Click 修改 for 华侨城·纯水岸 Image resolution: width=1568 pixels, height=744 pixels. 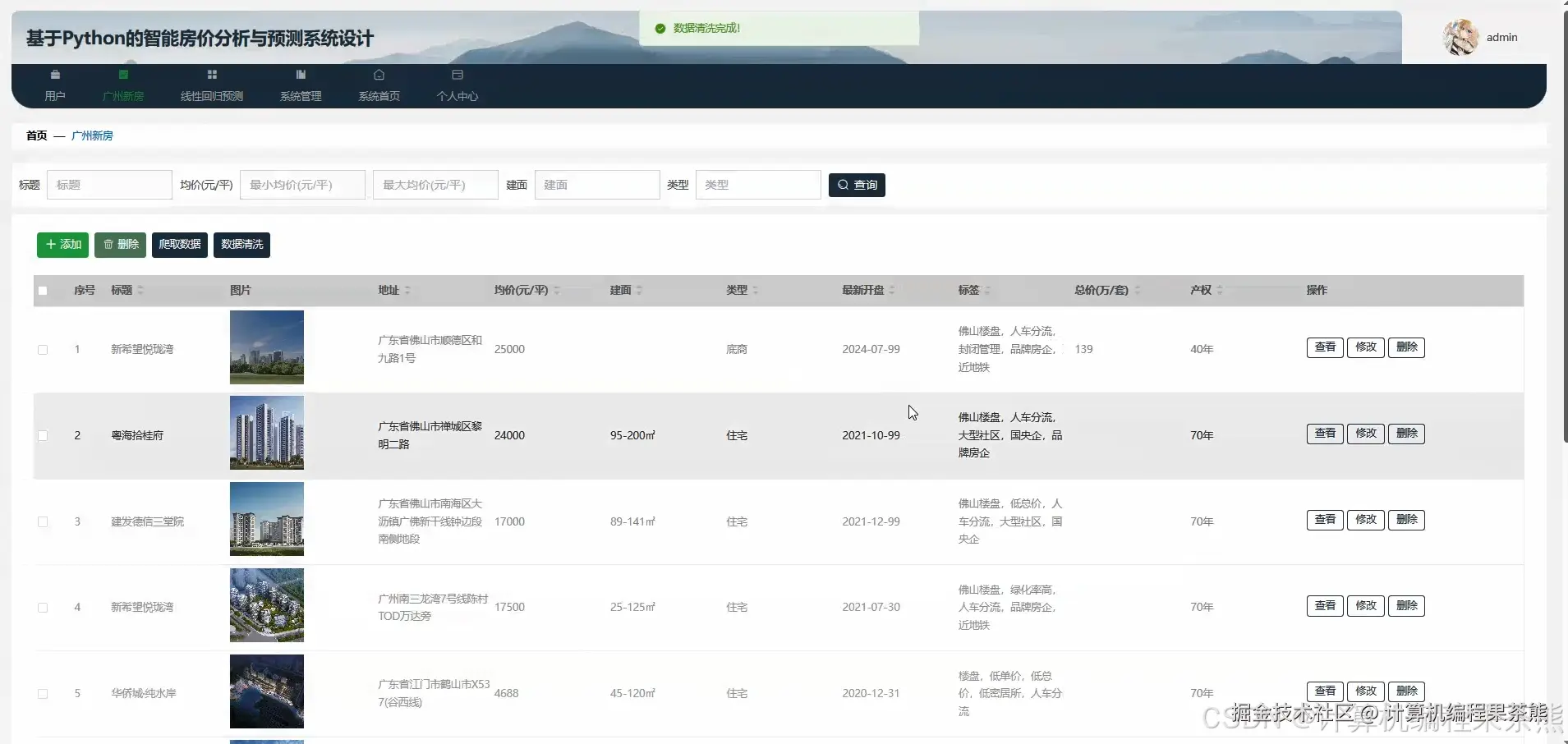1366,691
